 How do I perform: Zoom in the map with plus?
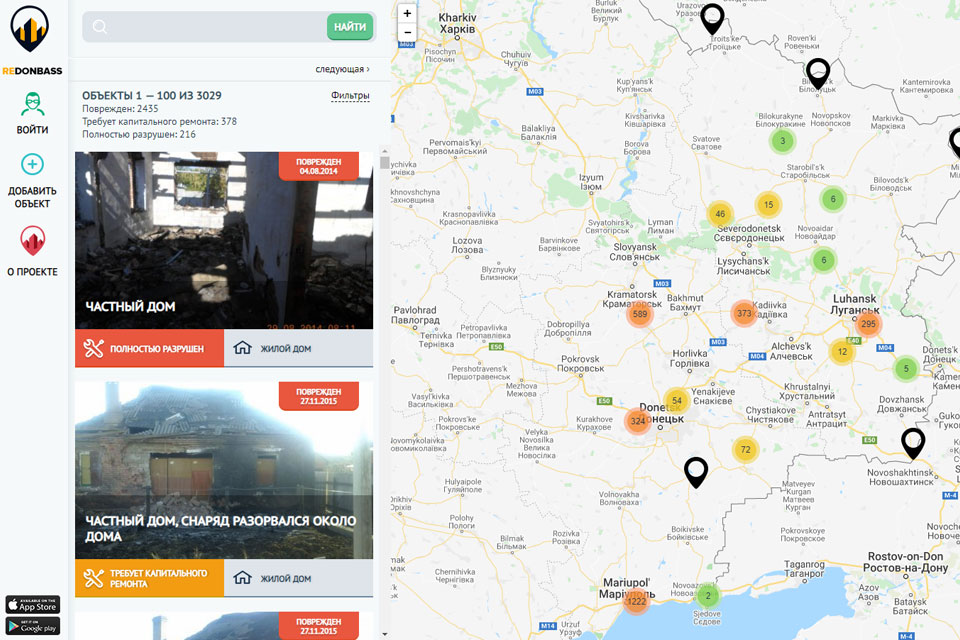click(x=407, y=13)
